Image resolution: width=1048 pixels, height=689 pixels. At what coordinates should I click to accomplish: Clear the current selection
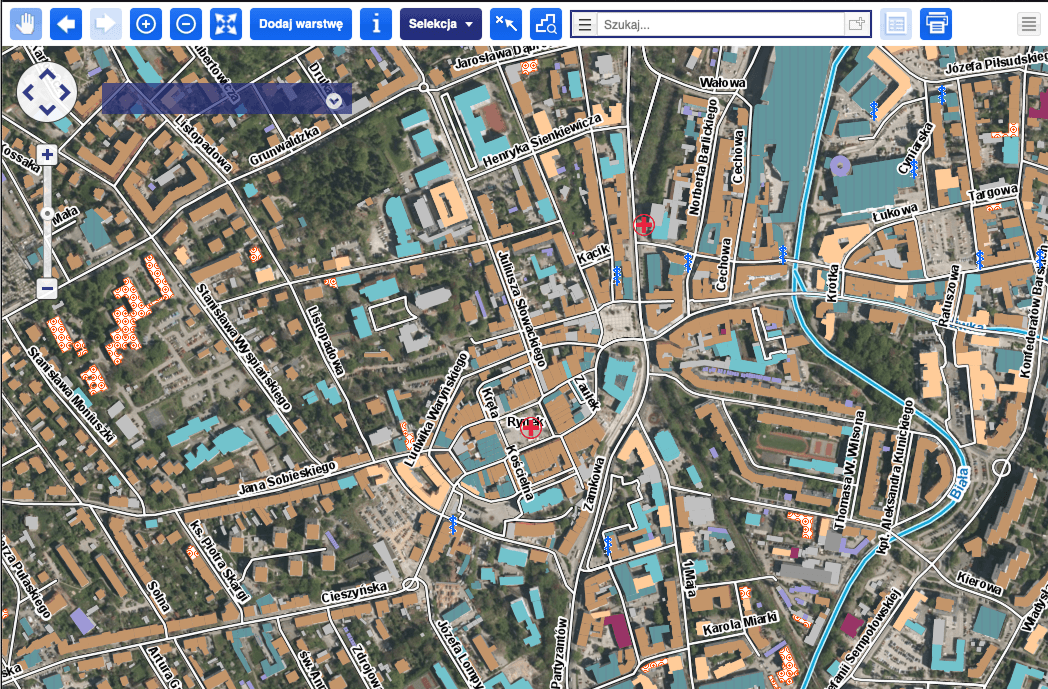coord(506,24)
